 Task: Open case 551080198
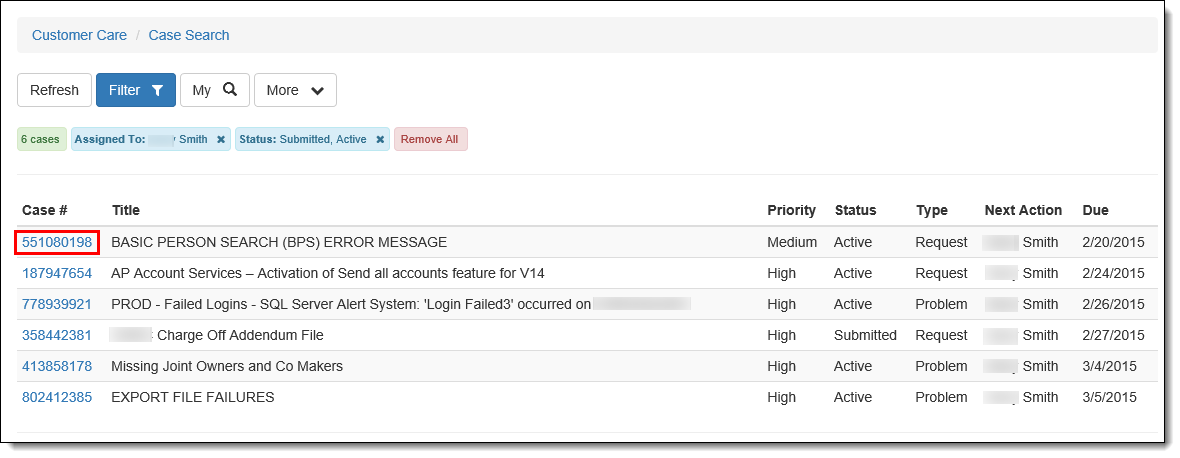(57, 242)
